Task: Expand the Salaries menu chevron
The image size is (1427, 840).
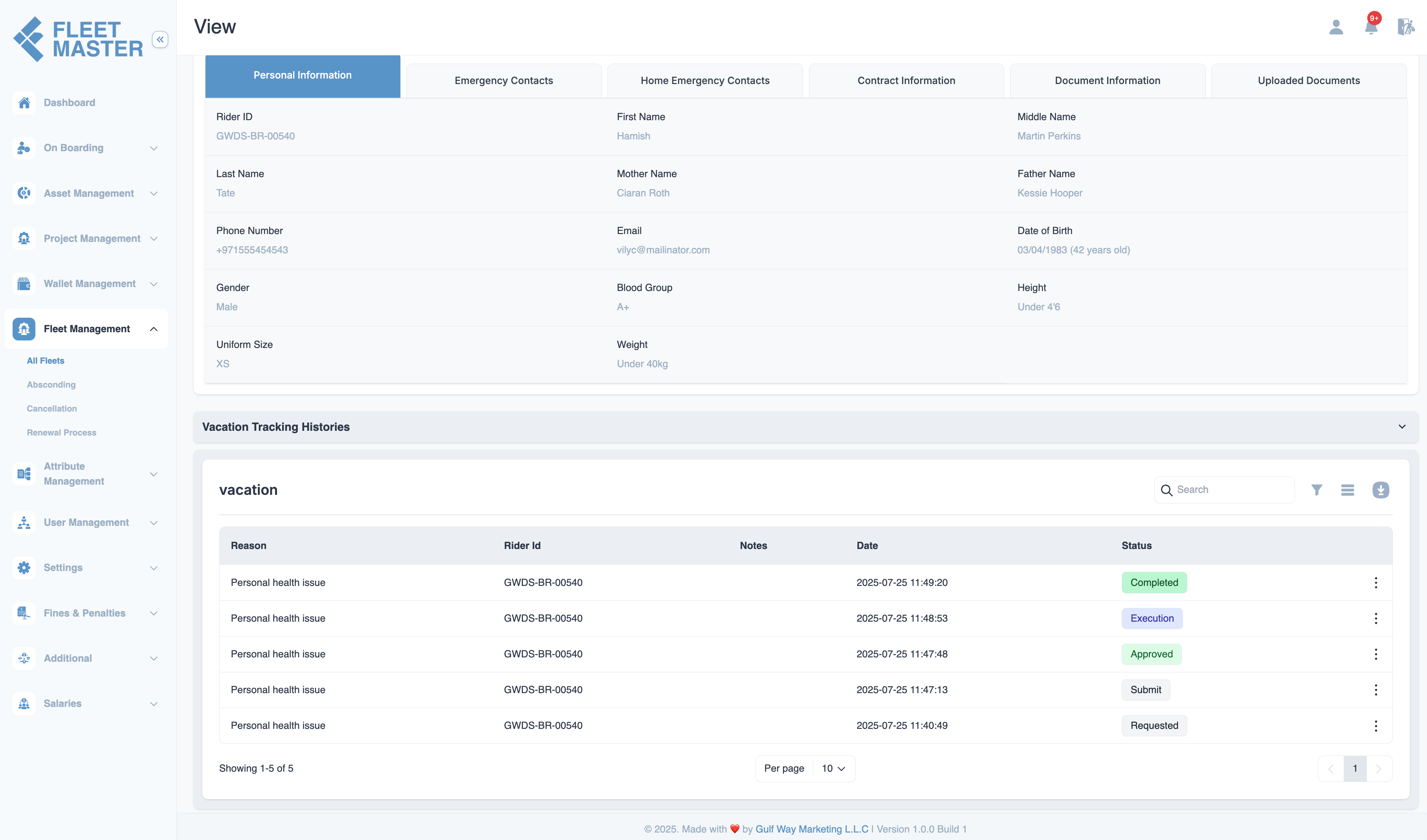Action: click(154, 704)
